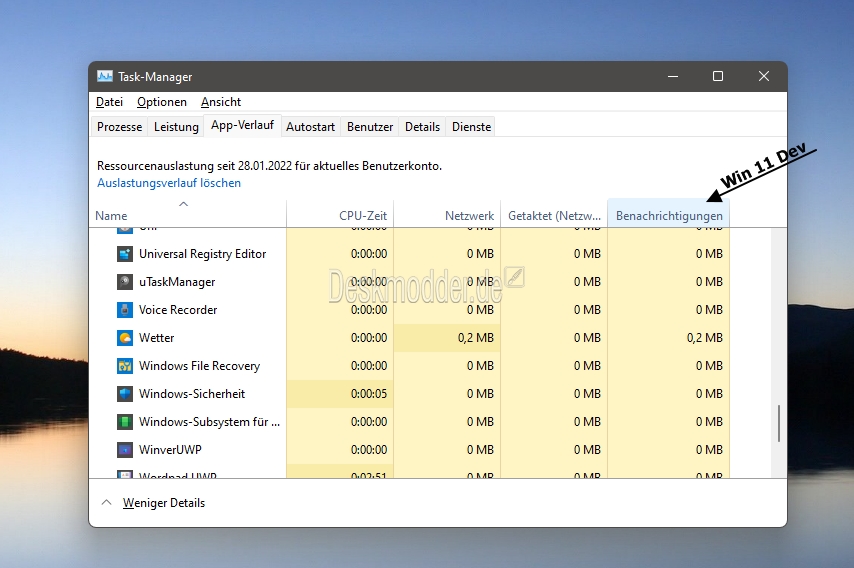Switch to the Leistung tab
Viewport: 854px width, 568px height.
click(x=176, y=127)
